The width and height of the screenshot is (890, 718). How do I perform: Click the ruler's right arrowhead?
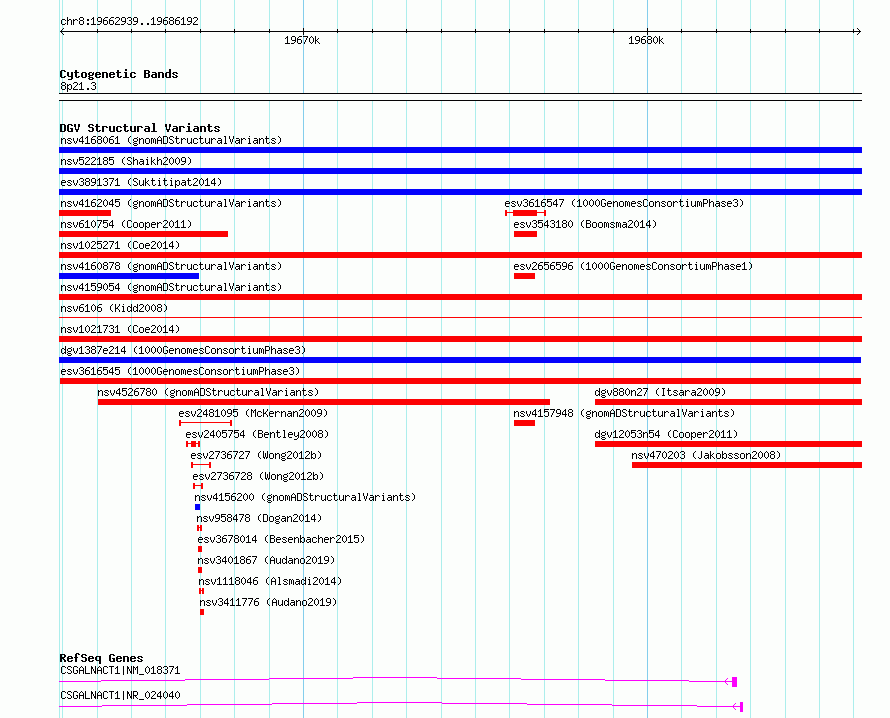[x=858, y=32]
